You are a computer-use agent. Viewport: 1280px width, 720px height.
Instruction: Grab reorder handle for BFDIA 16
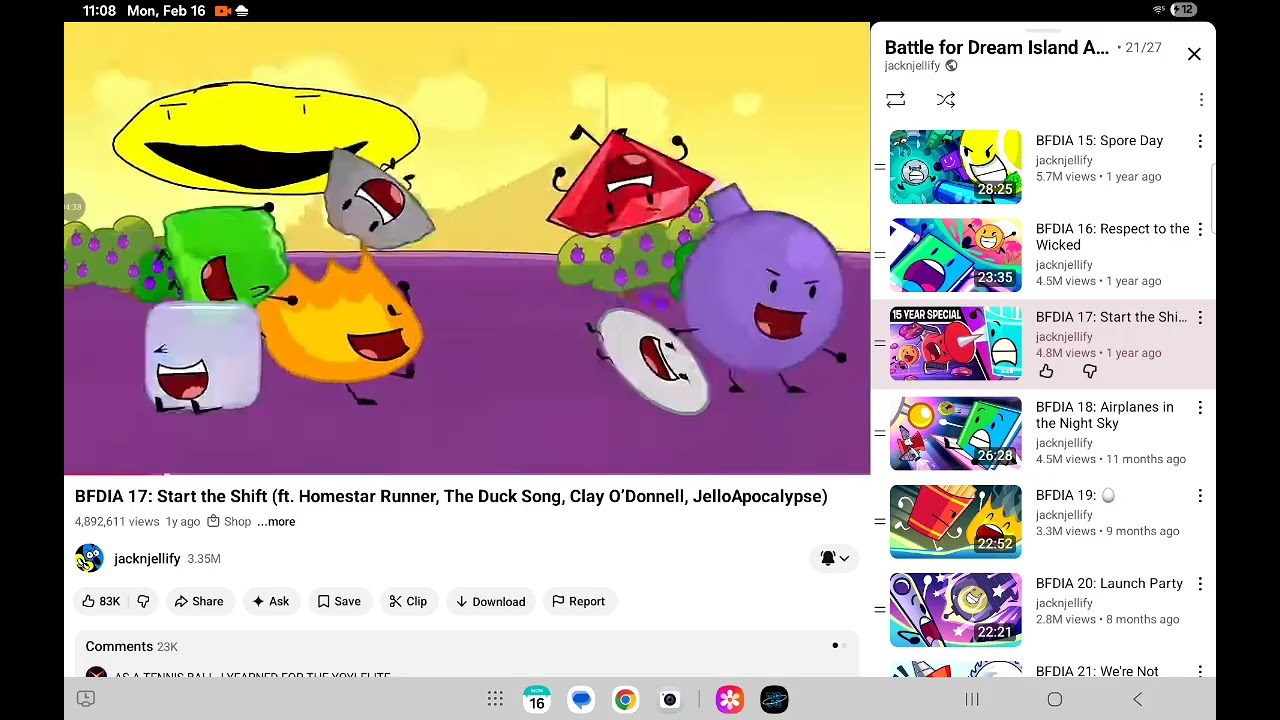click(x=879, y=255)
